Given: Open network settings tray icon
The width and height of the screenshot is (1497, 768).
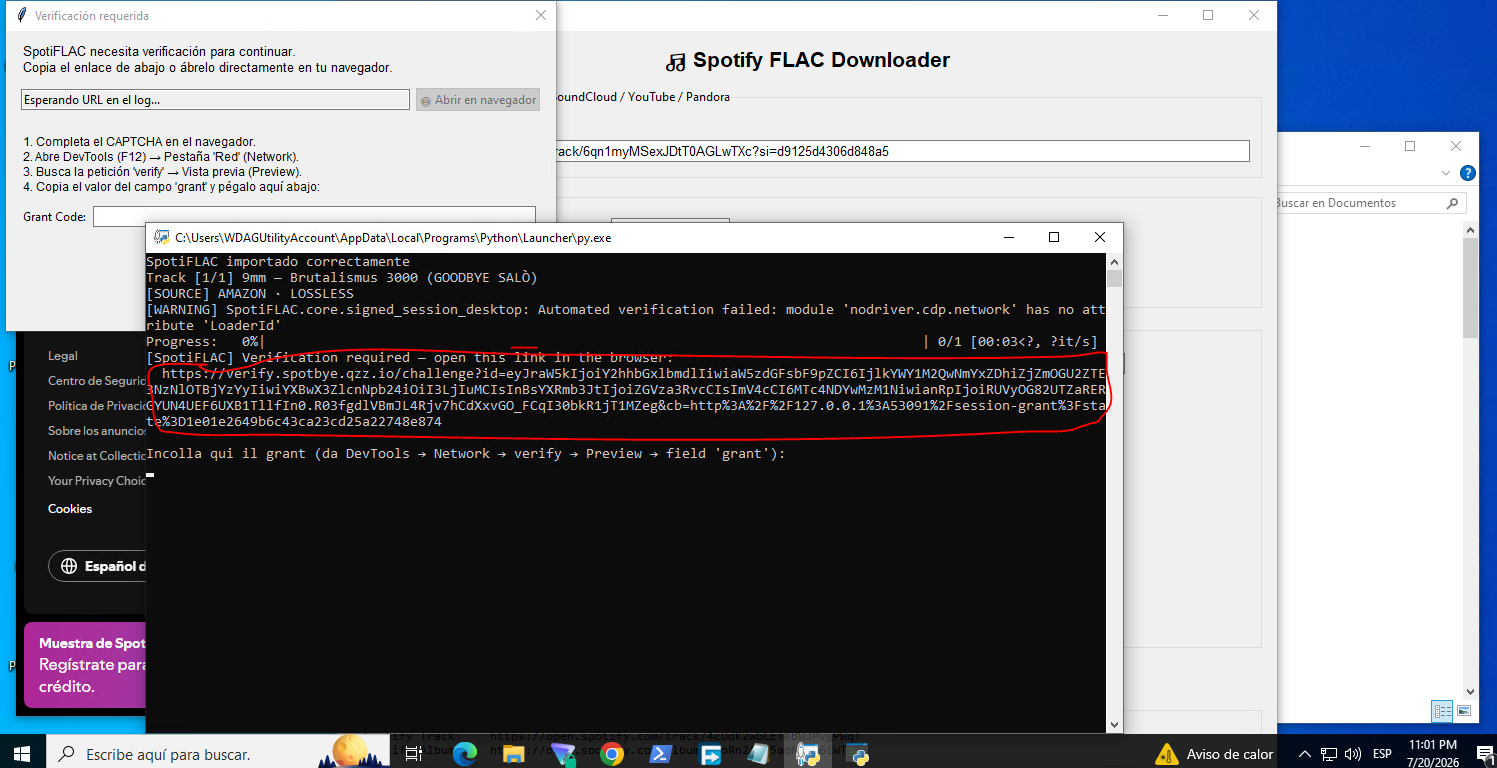Looking at the screenshot, I should pos(1329,754).
